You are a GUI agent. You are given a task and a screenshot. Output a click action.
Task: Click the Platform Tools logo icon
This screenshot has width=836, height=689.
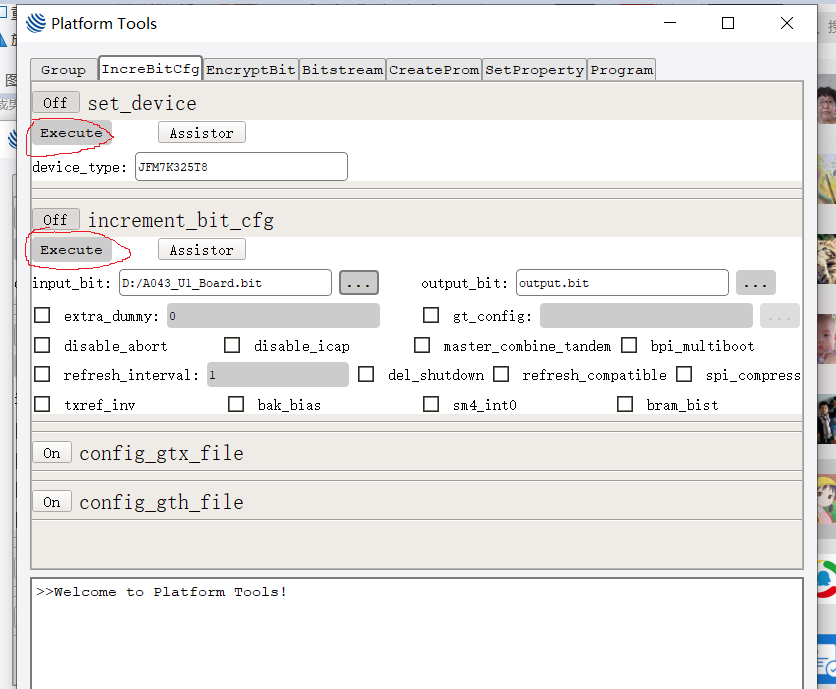36,23
